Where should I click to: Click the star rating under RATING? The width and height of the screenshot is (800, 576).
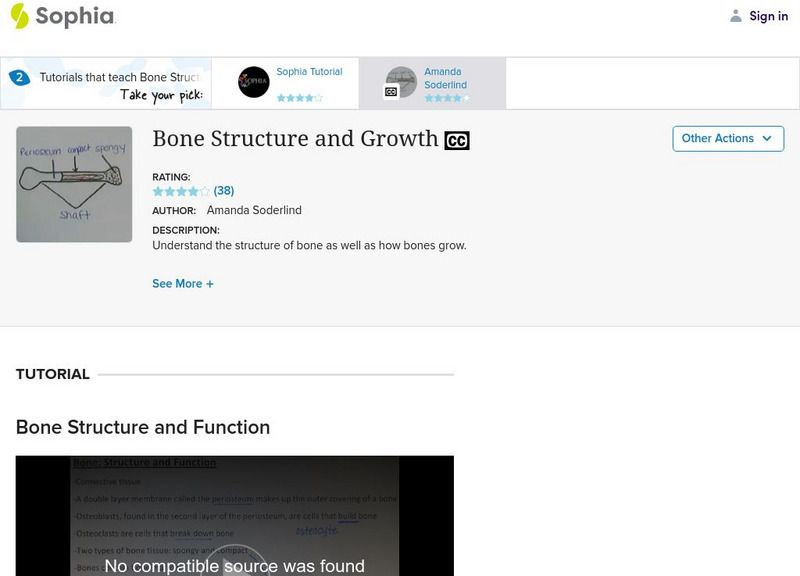tap(181, 191)
